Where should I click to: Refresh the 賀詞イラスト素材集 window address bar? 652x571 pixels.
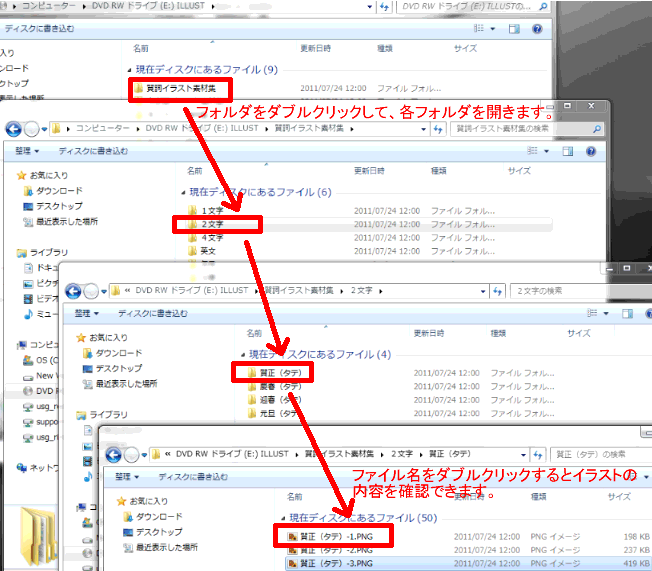438,129
